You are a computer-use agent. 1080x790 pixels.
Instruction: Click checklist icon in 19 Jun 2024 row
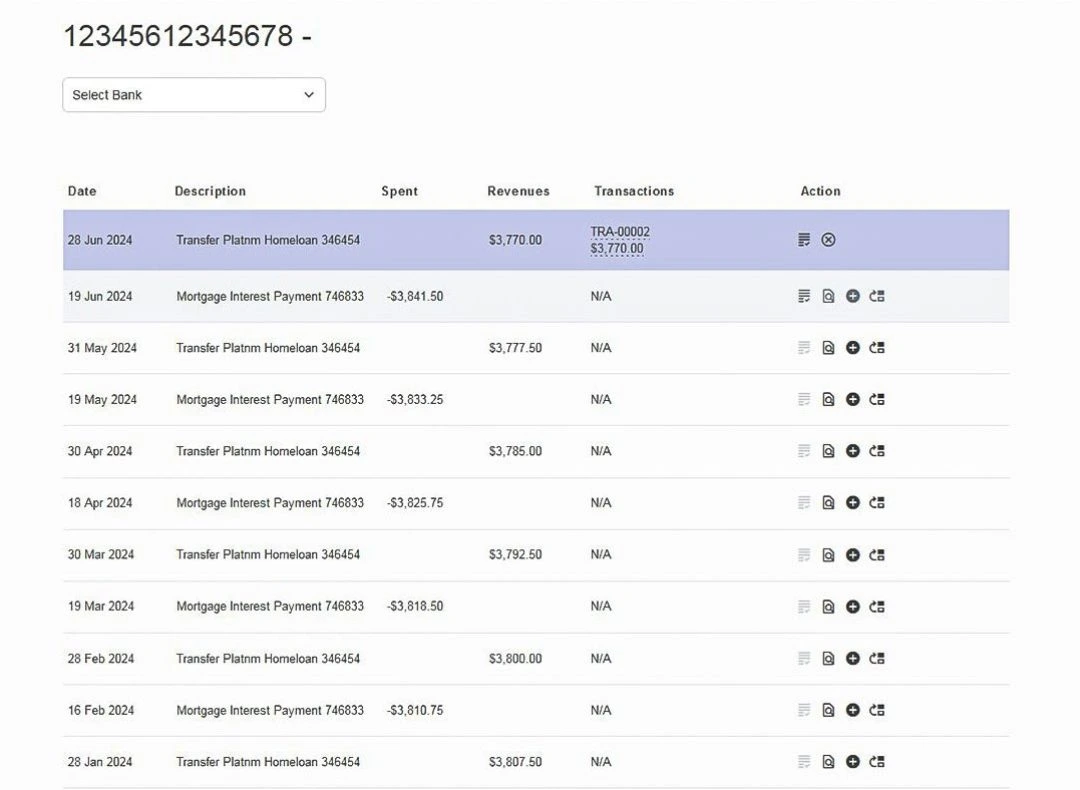point(804,296)
